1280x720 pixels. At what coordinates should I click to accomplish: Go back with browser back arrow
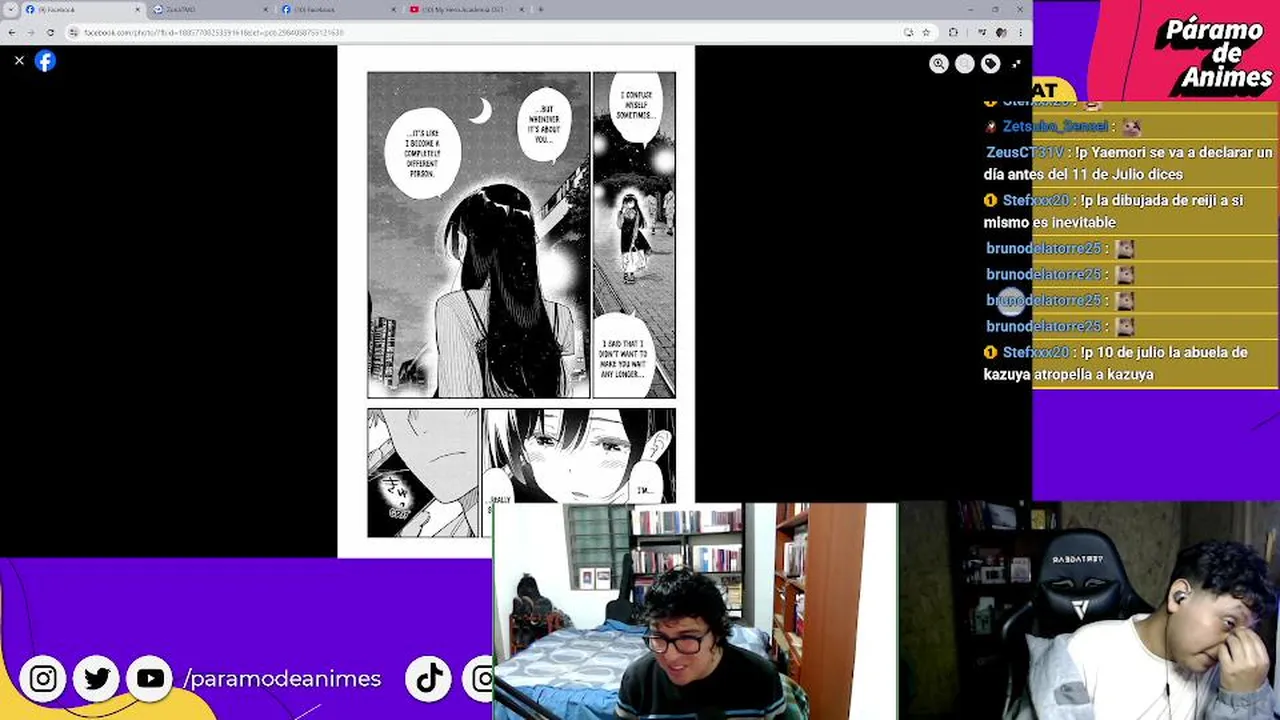coord(10,32)
